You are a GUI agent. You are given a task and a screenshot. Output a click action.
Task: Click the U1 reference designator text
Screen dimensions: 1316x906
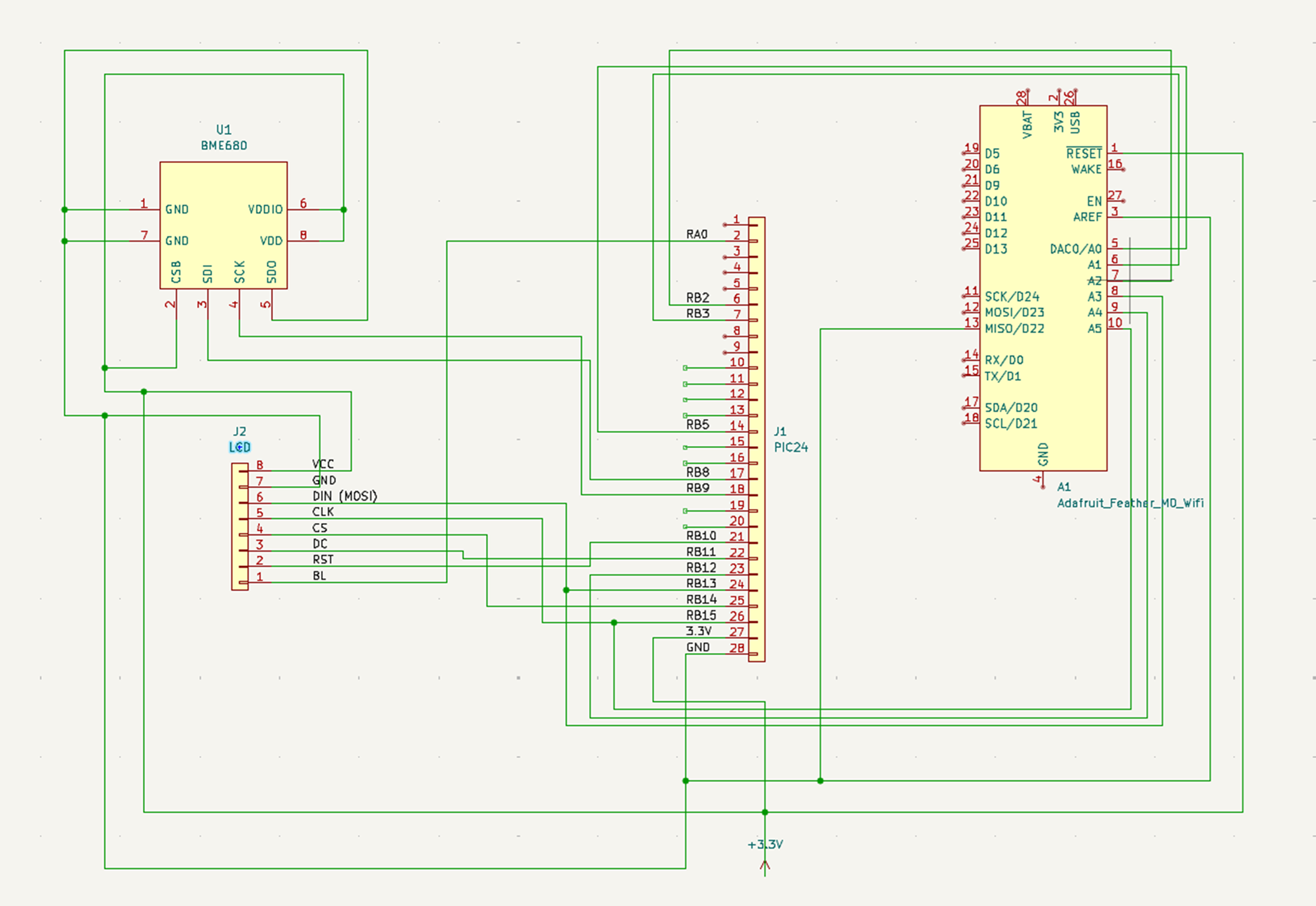click(x=224, y=130)
